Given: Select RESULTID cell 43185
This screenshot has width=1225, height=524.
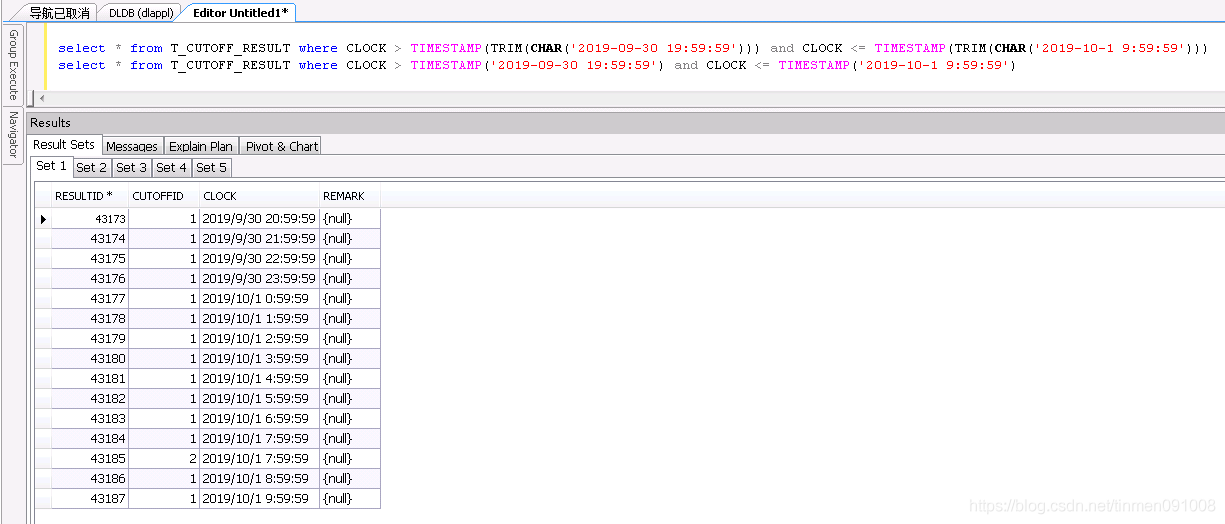Looking at the screenshot, I should tap(90, 458).
